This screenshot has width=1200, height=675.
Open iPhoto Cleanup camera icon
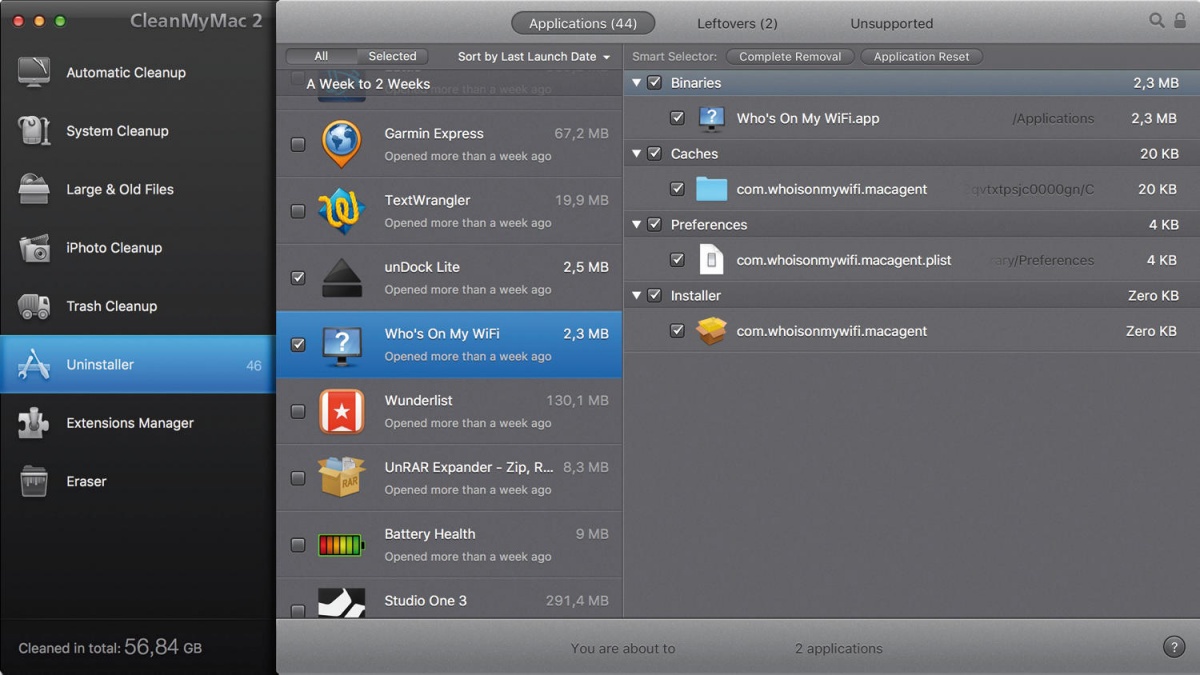tap(34, 248)
